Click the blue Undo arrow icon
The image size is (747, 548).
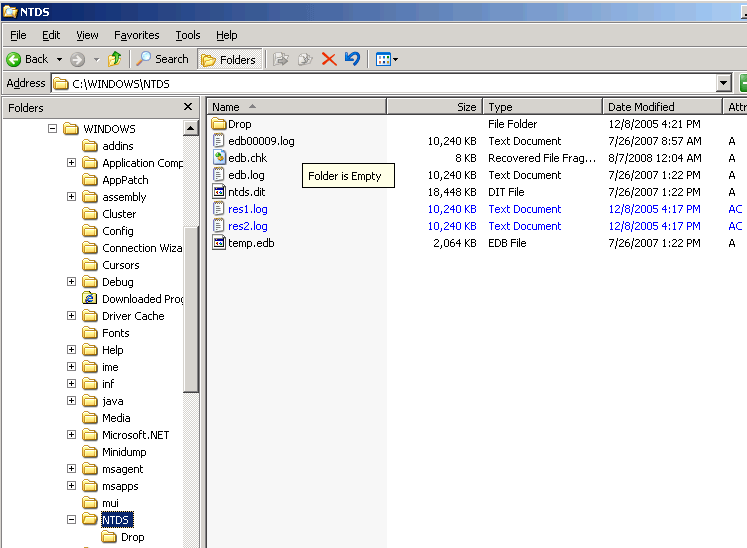coord(352,59)
